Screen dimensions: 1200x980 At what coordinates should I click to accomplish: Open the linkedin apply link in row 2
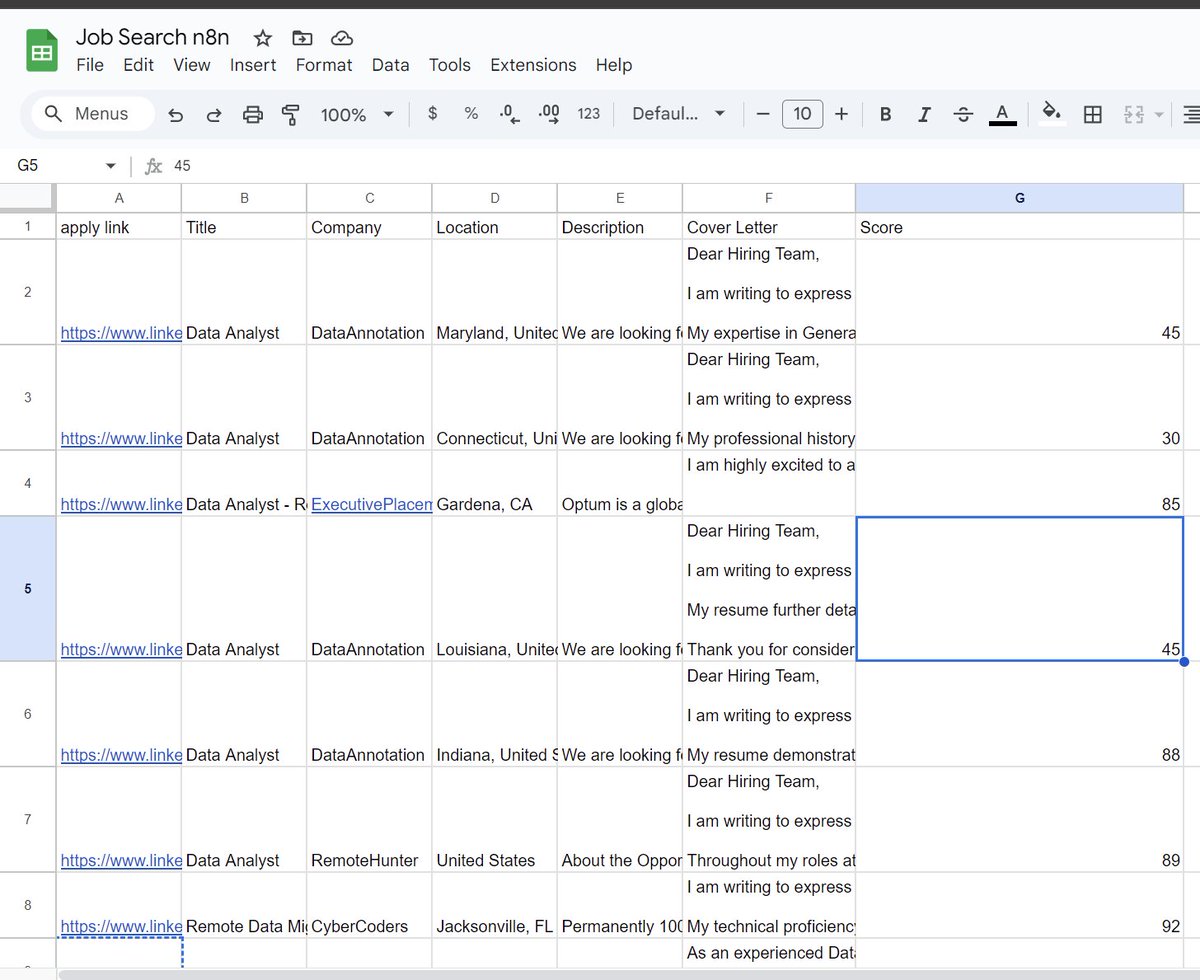tap(121, 333)
